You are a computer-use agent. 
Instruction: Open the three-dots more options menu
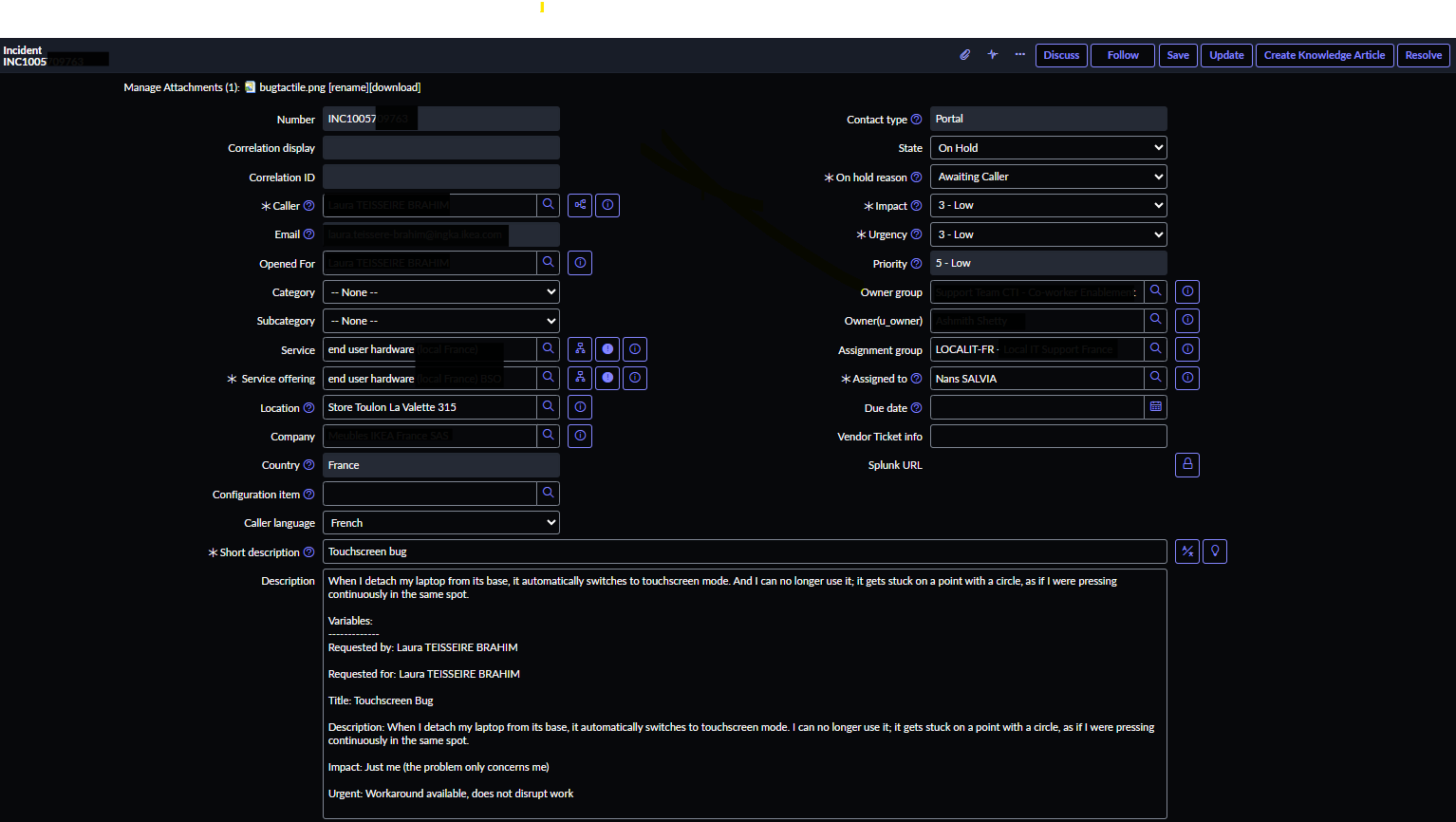1019,55
